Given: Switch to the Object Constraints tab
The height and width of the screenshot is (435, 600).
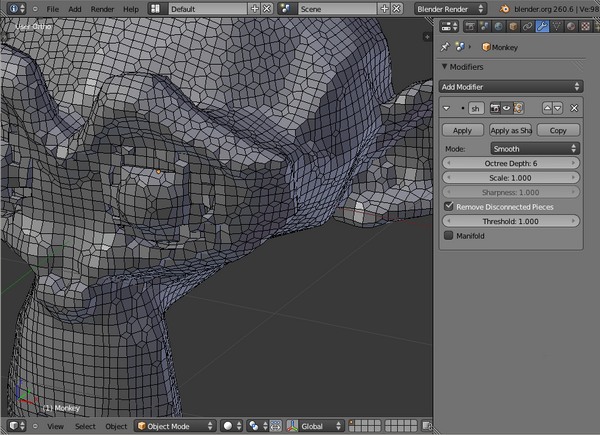Looking at the screenshot, I should tap(527, 26).
